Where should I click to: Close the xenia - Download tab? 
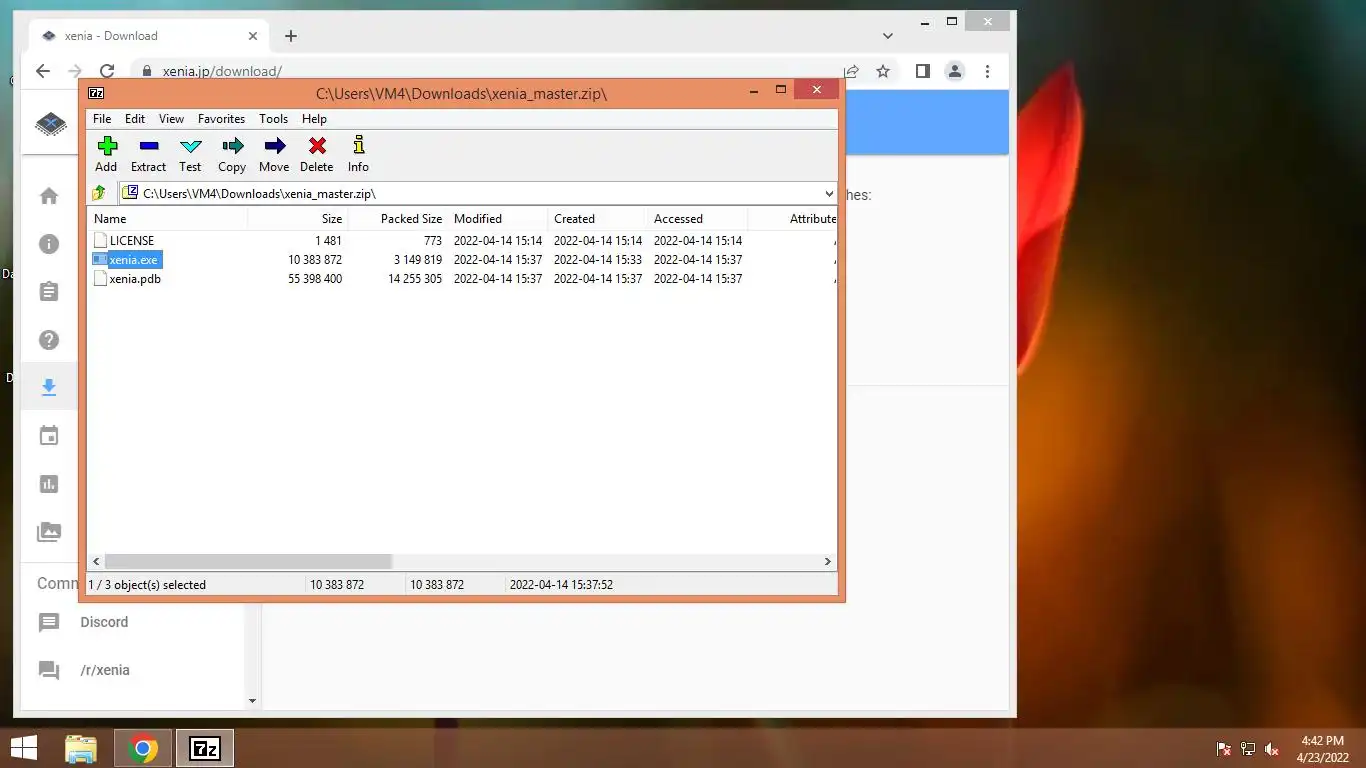coord(253,36)
